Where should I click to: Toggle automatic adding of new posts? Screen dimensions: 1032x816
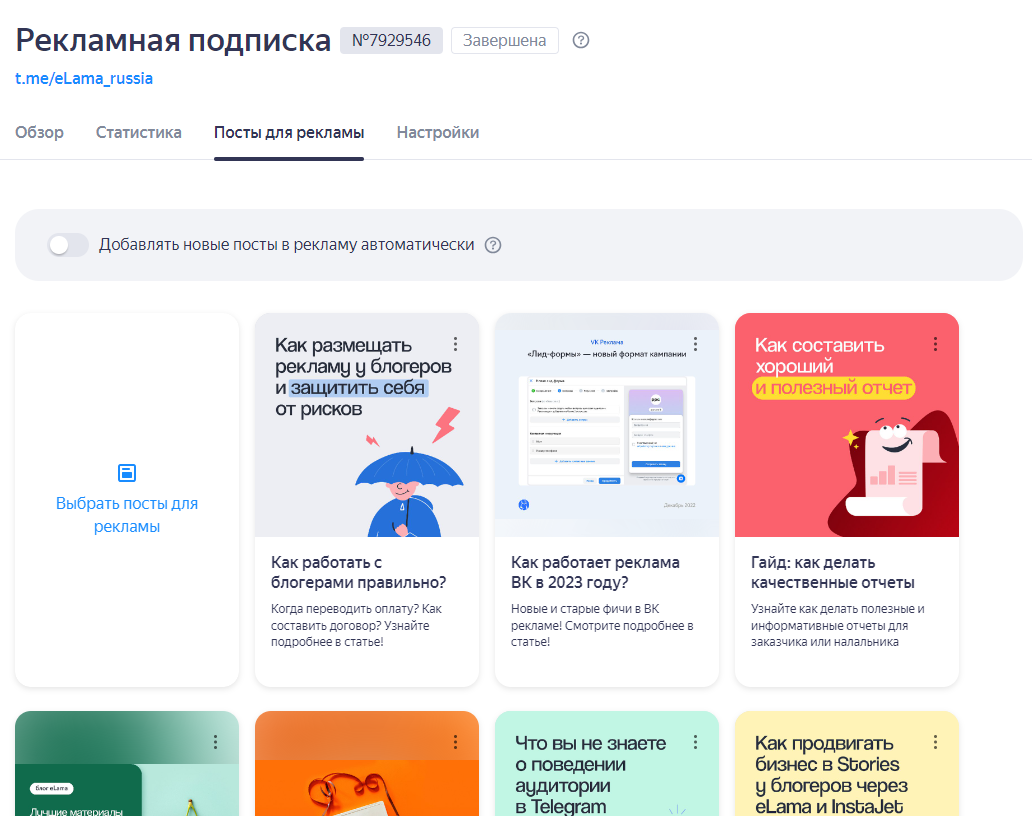click(x=68, y=245)
